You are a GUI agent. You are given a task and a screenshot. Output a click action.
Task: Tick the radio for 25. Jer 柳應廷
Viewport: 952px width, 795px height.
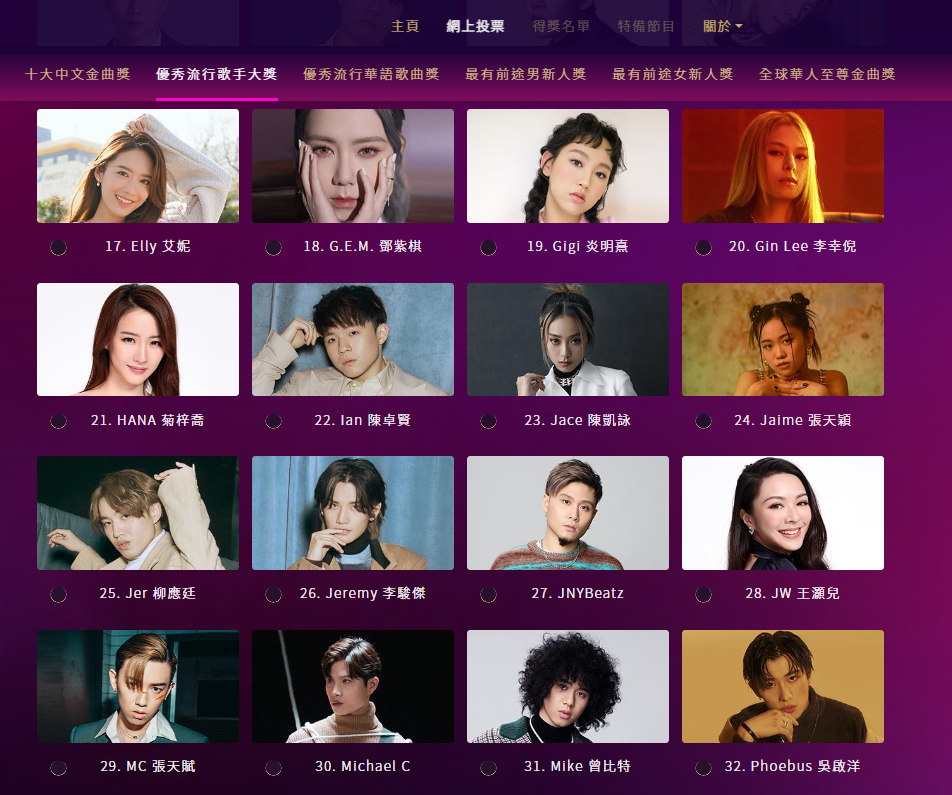(58, 595)
